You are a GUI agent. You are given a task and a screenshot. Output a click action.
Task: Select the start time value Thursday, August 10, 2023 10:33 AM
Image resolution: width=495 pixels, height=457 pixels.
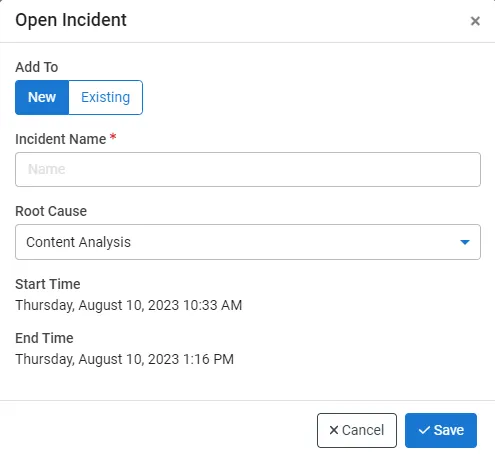[129, 305]
